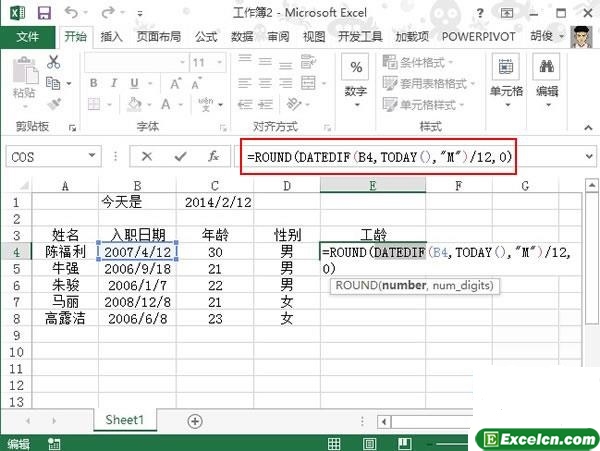Click the Cancel (X) formula entry button
Screen dimensions: 600x451
coord(147,156)
